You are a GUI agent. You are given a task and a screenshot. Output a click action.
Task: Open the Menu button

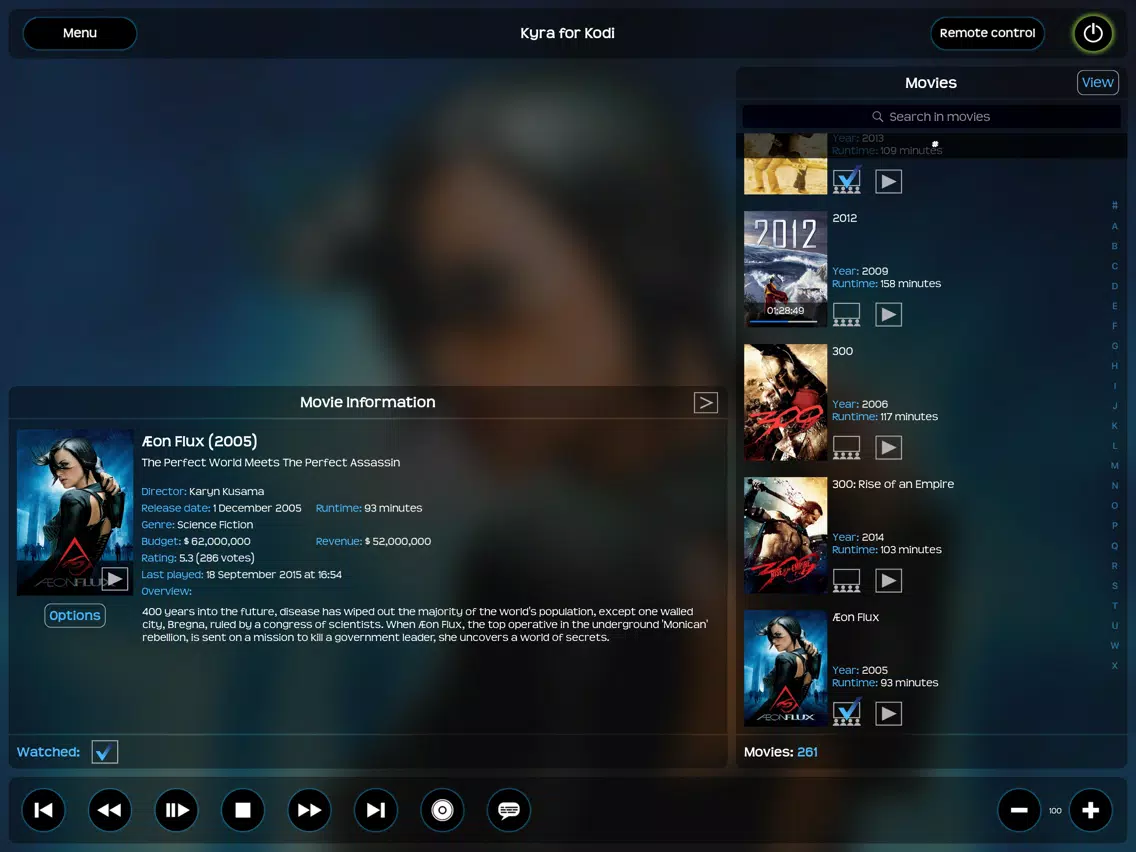point(80,33)
